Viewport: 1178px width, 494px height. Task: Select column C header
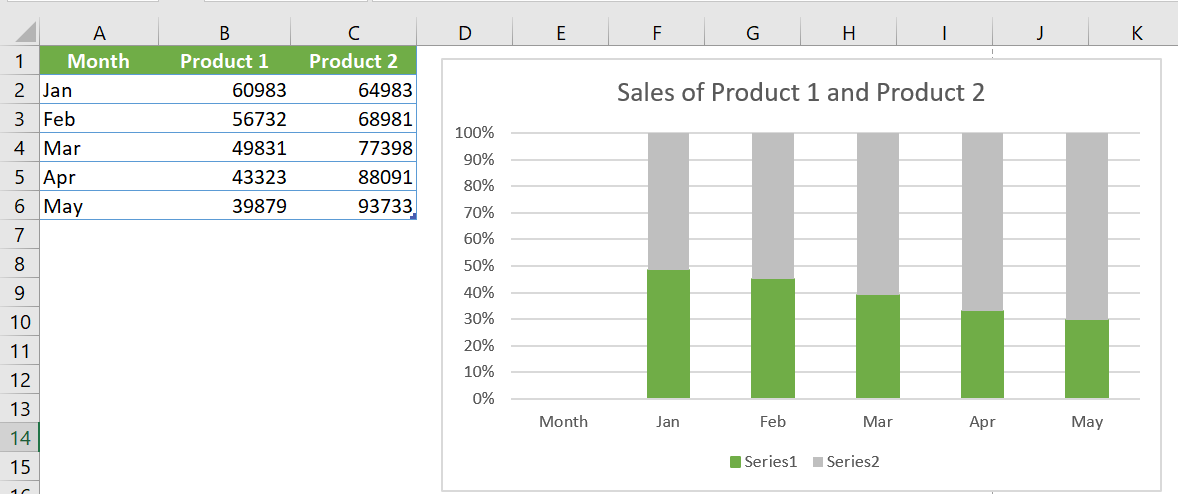click(x=353, y=32)
